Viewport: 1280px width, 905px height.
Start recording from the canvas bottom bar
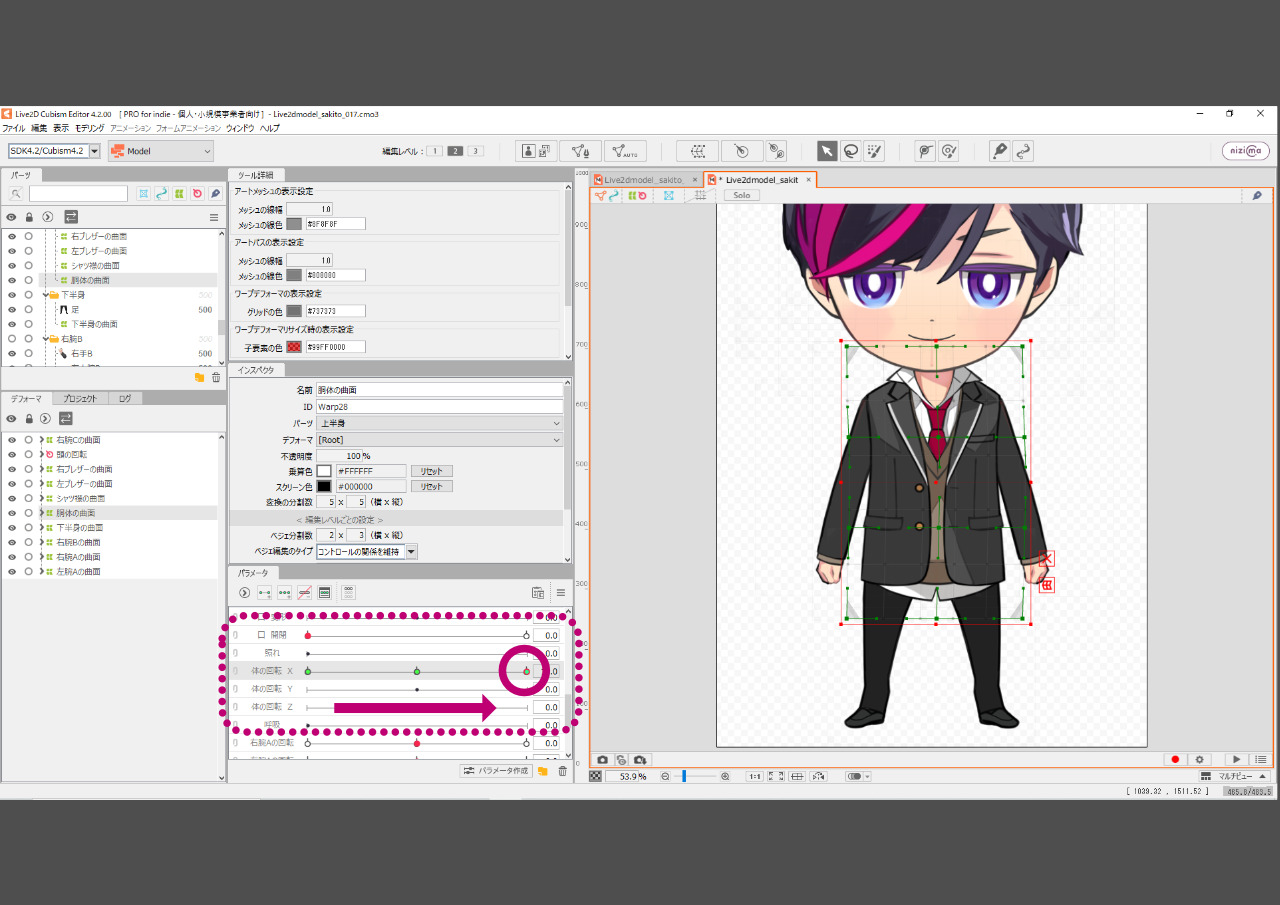(1176, 760)
